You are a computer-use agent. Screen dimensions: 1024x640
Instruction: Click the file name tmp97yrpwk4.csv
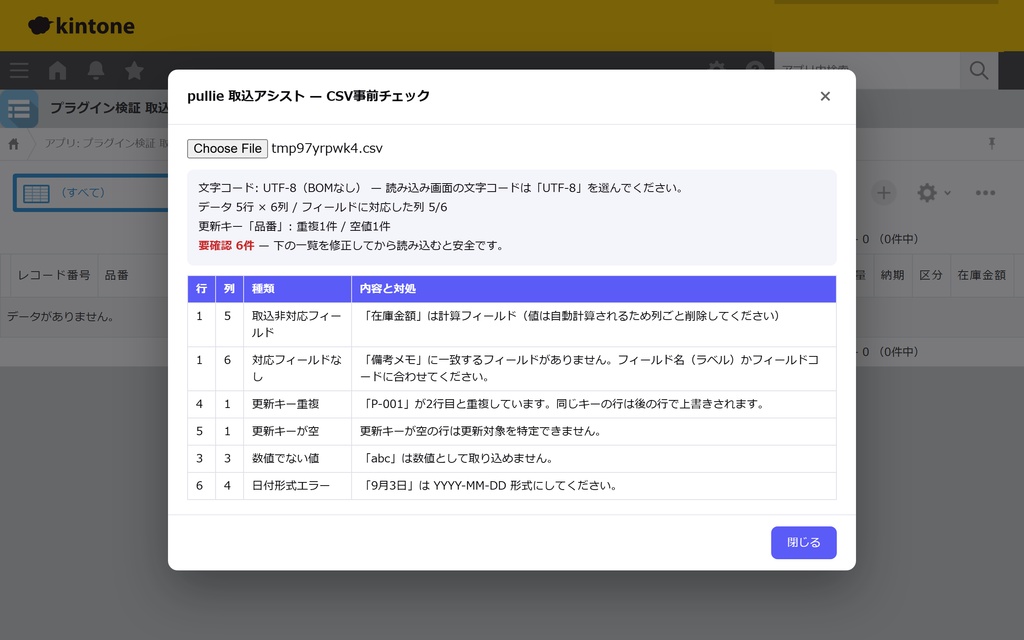pyautogui.click(x=327, y=148)
